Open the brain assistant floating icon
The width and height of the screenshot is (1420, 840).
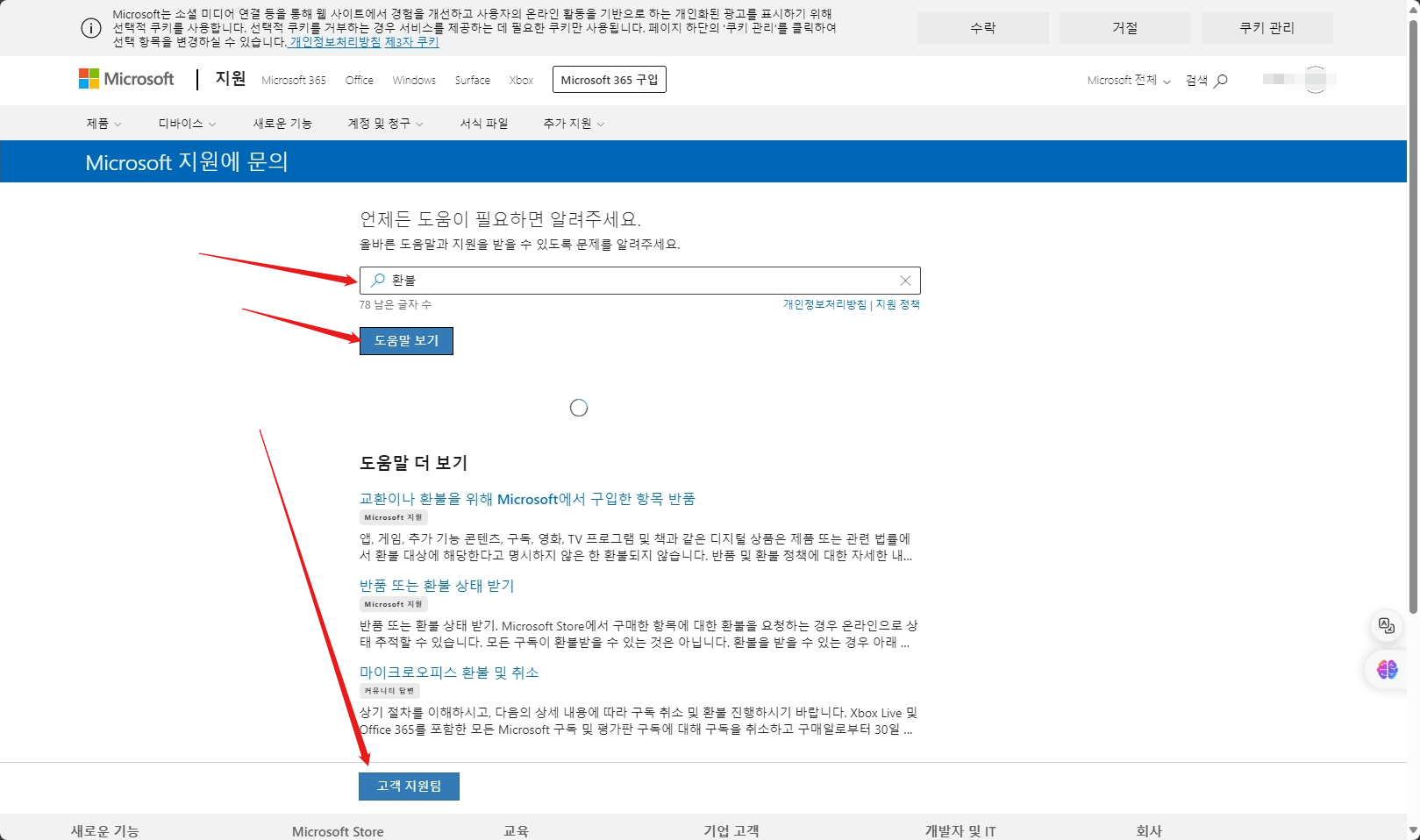[1387, 669]
